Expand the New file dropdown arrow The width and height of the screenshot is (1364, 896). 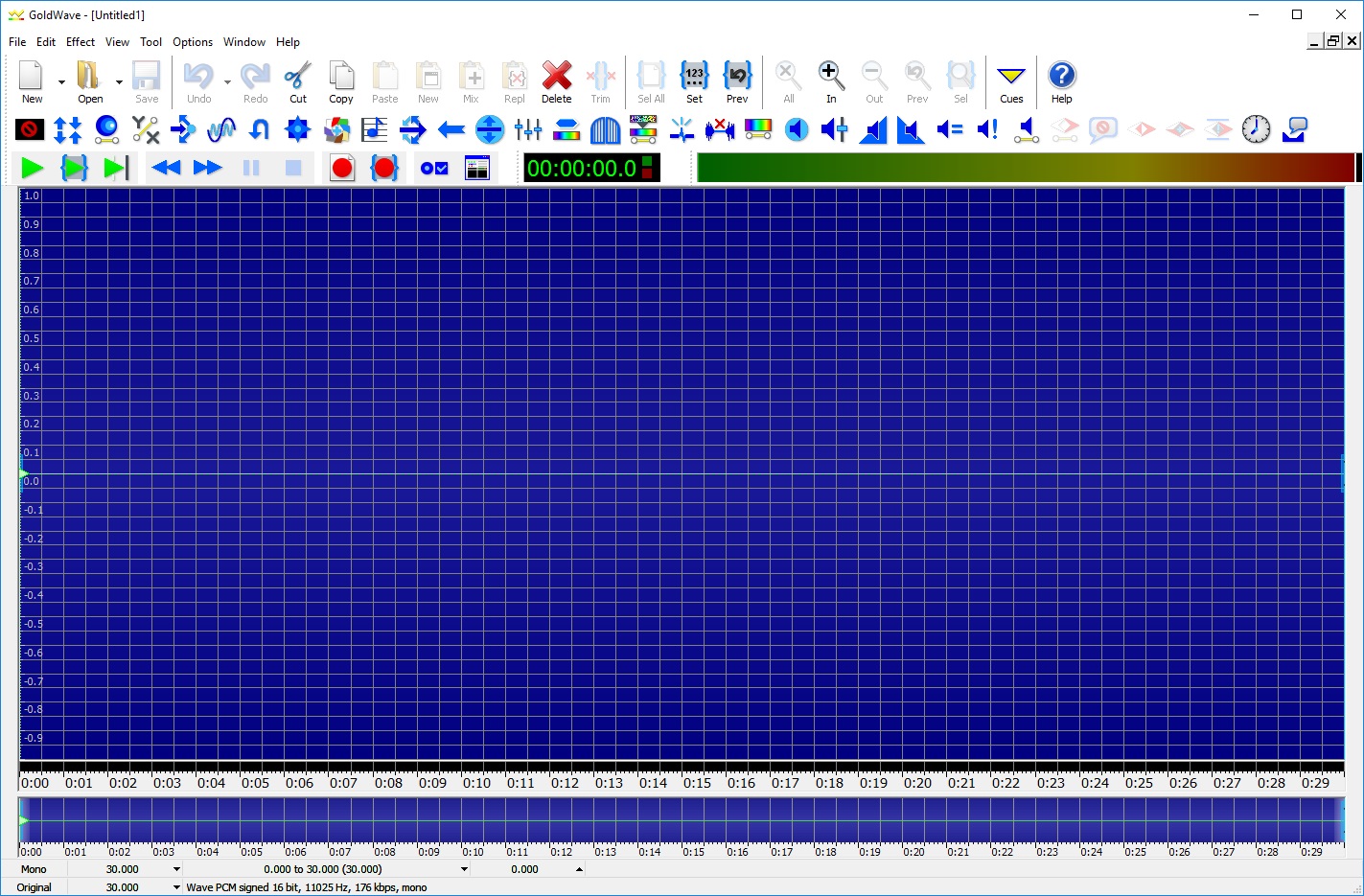click(61, 82)
